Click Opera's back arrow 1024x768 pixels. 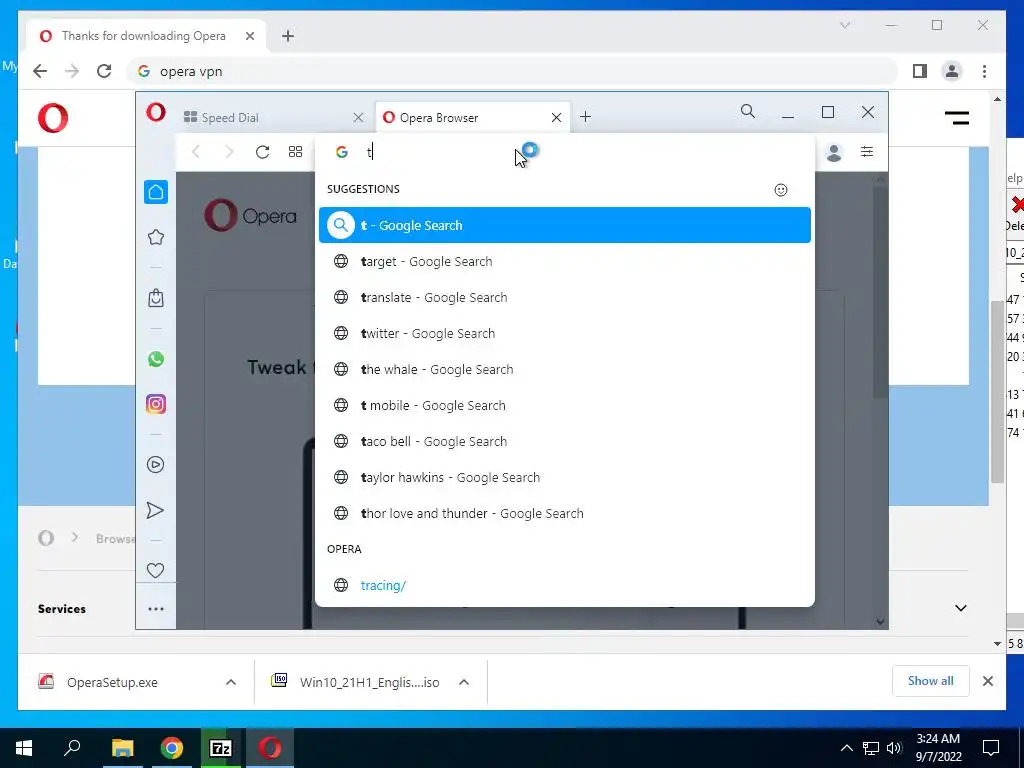196,152
